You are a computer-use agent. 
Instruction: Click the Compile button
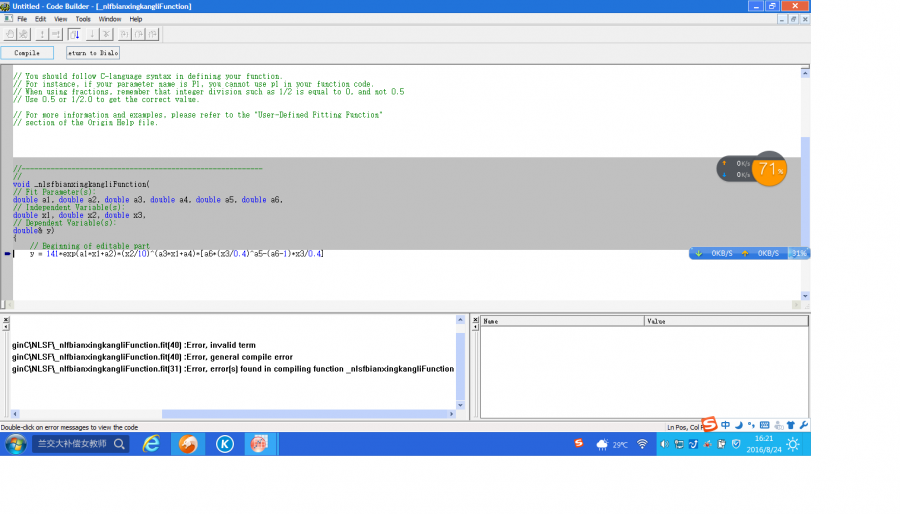pyautogui.click(x=27, y=53)
